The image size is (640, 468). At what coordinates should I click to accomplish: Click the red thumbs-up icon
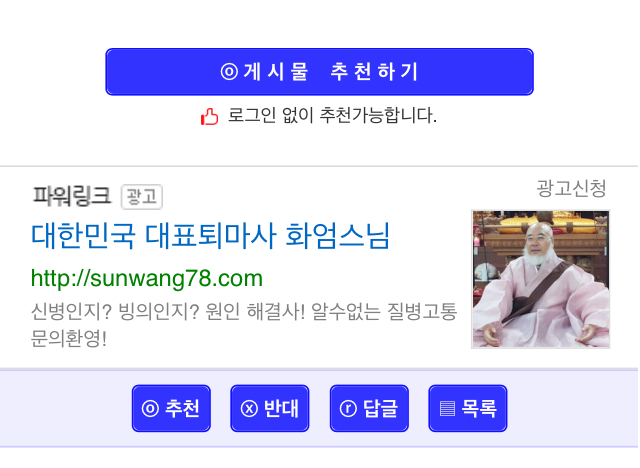tap(209, 116)
